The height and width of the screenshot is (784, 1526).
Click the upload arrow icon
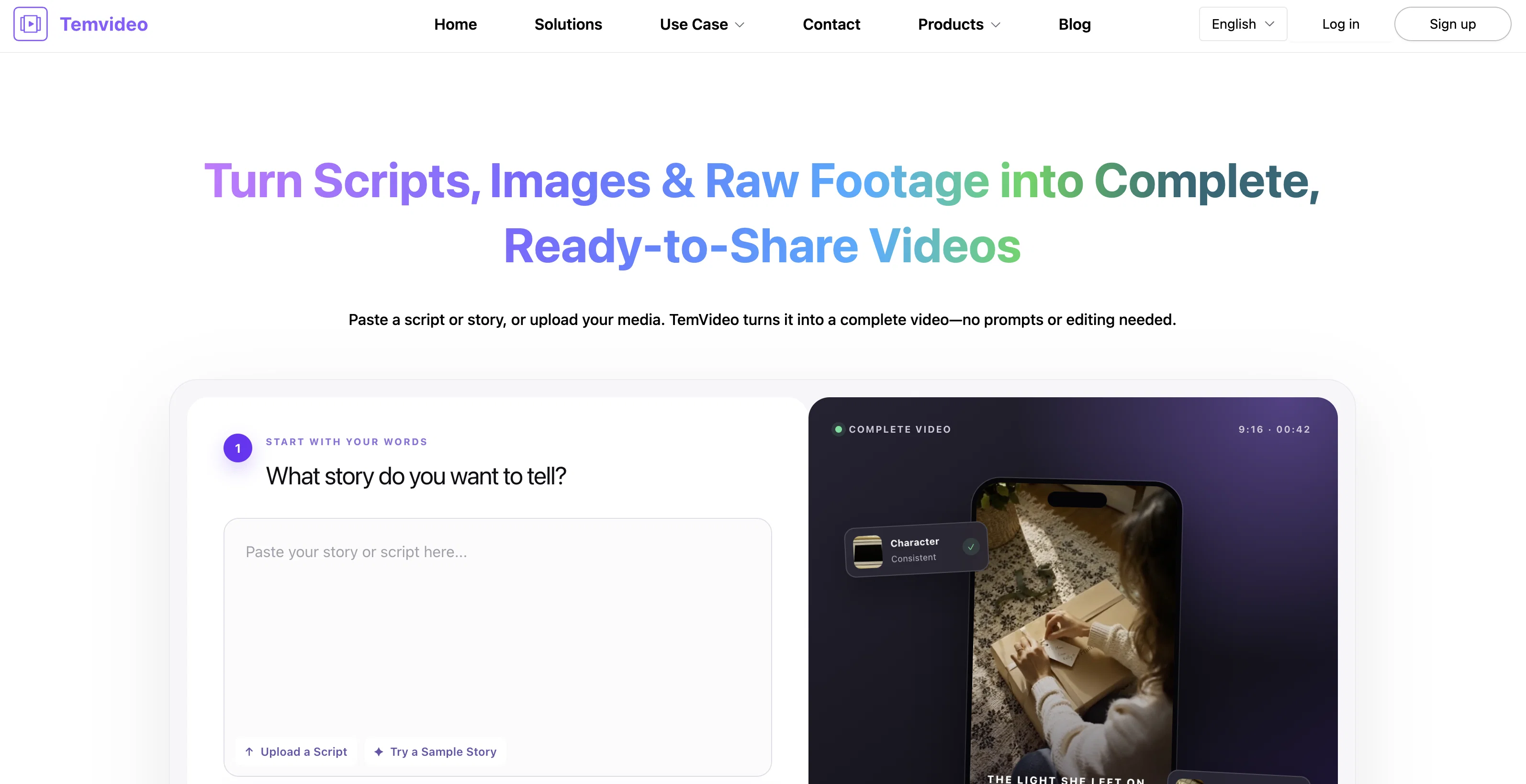pos(249,751)
